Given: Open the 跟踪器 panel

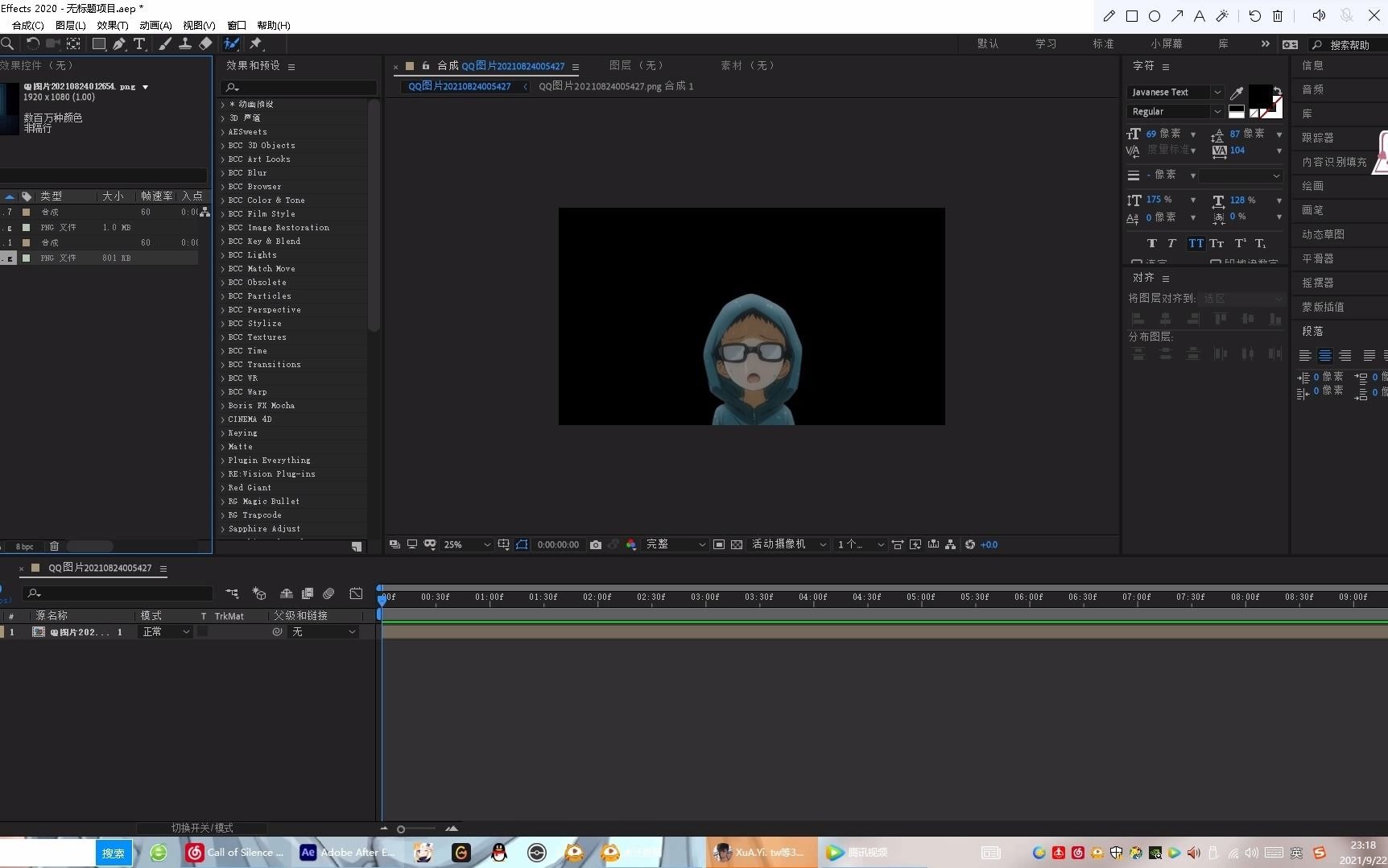Looking at the screenshot, I should click(x=1318, y=138).
